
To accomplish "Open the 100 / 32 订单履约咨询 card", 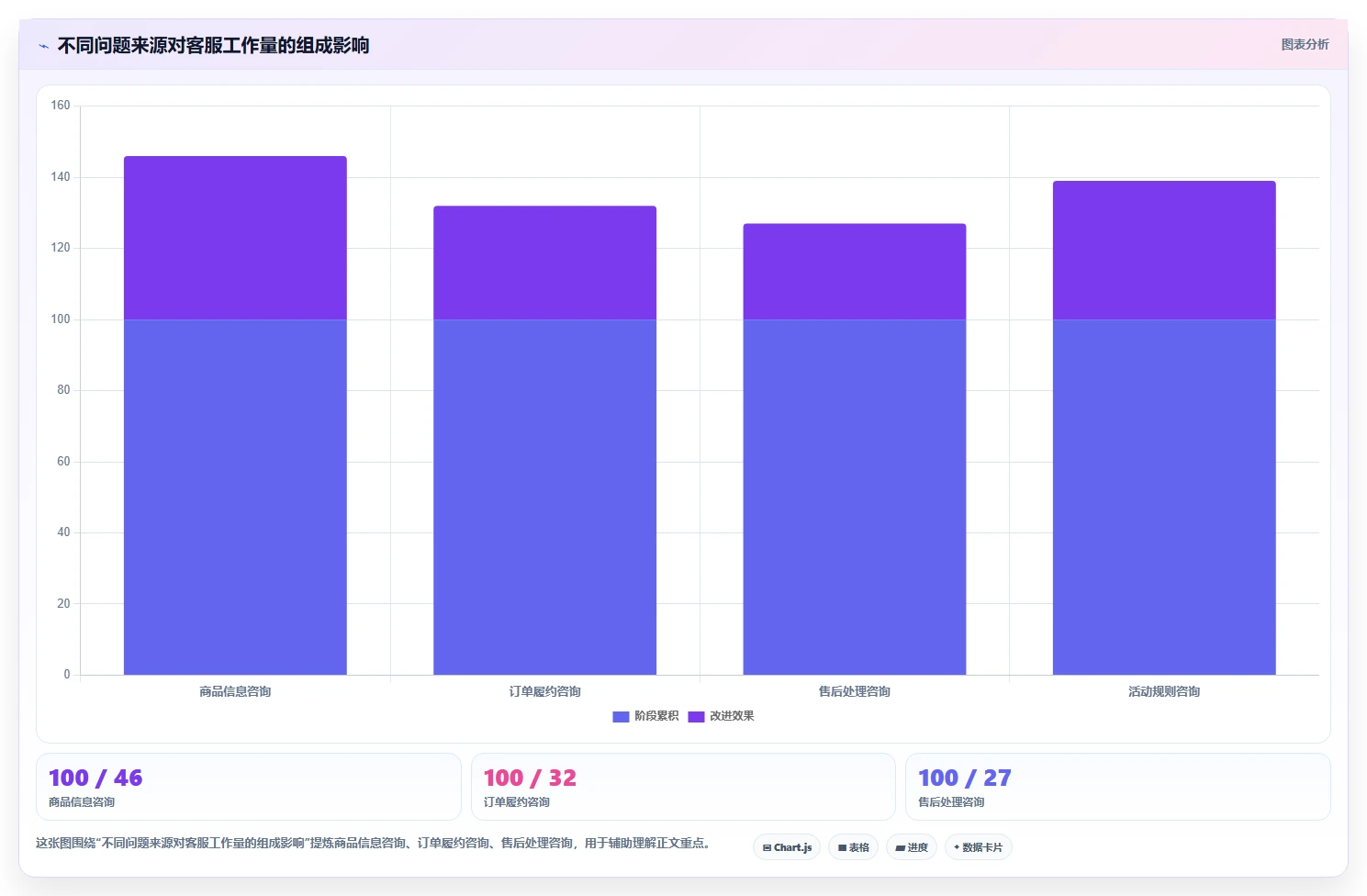I will point(683,787).
